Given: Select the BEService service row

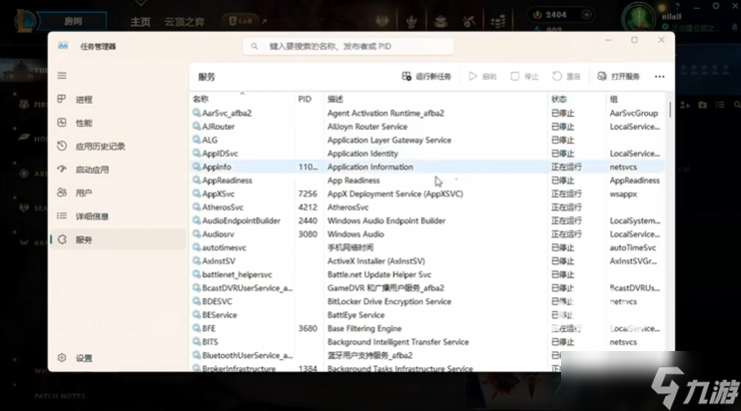Looking at the screenshot, I should [x=427, y=315].
